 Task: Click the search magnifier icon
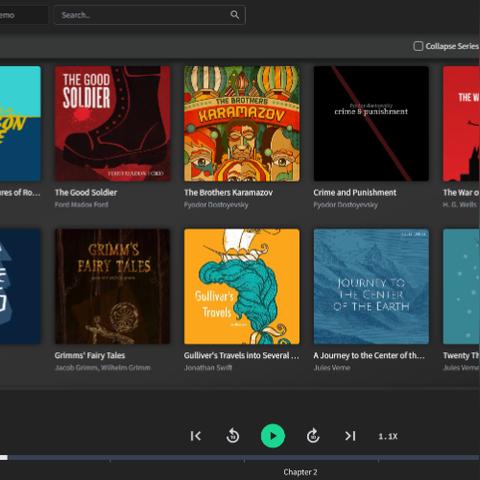pos(235,15)
